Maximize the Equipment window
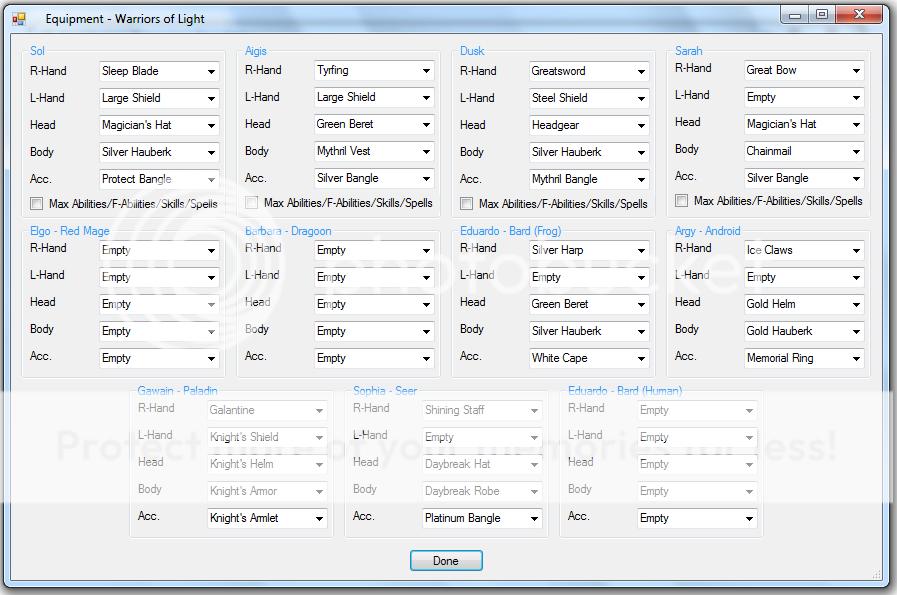897x595 pixels. coord(822,15)
